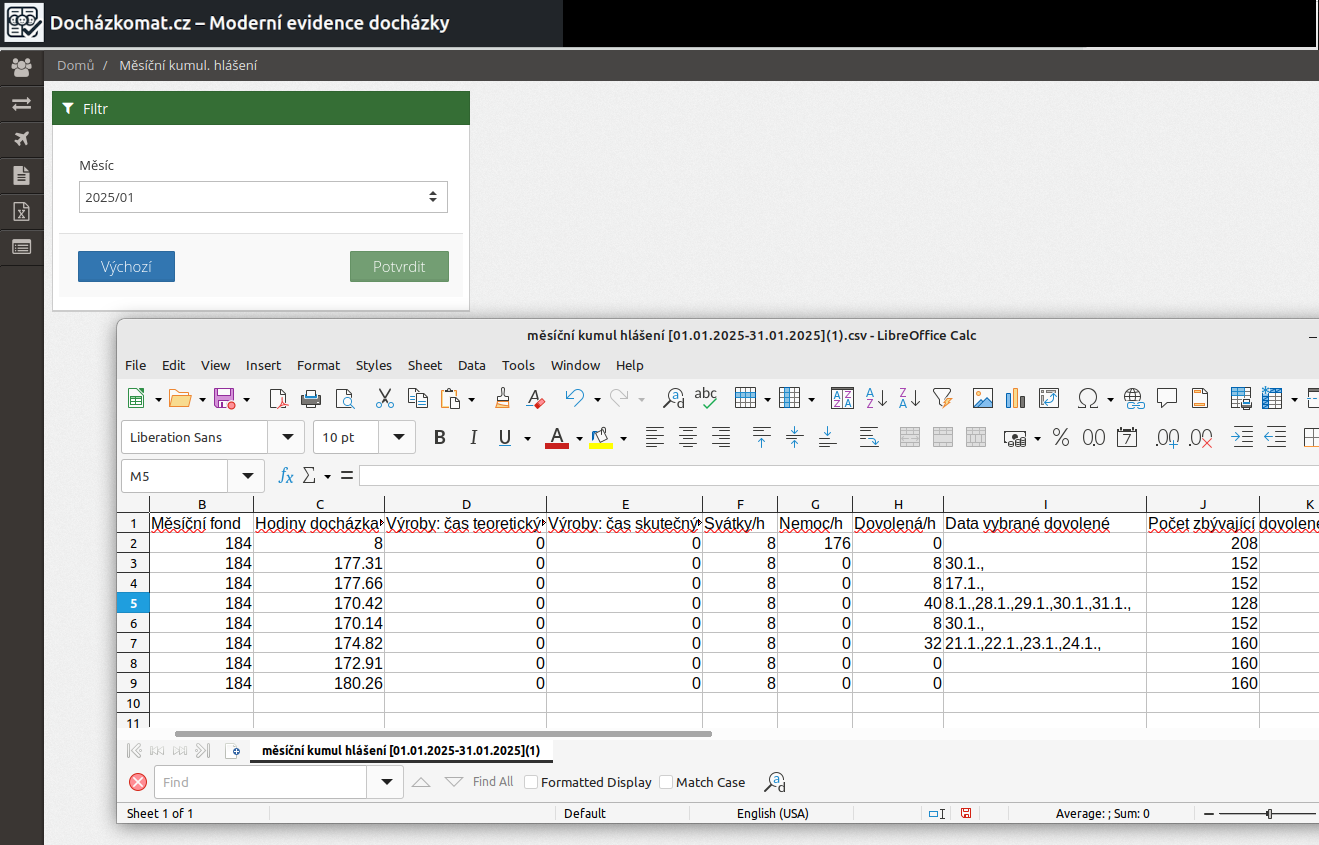Toggle Align Left in formatting toolbar
1319x845 pixels.
[655, 437]
